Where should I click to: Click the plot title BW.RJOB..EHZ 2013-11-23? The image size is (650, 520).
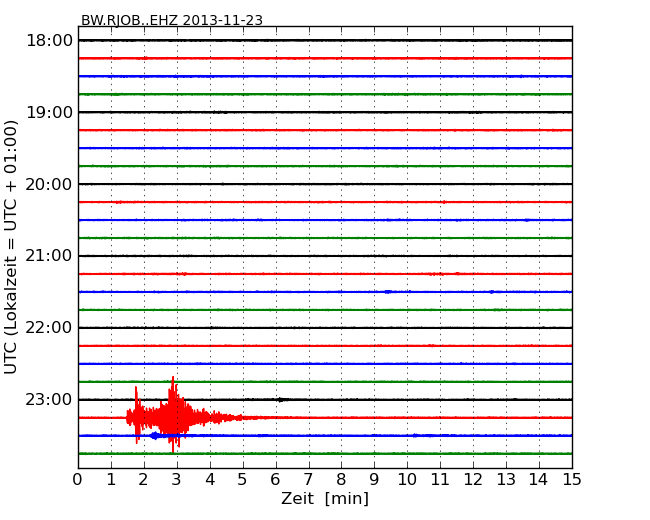tap(172, 20)
